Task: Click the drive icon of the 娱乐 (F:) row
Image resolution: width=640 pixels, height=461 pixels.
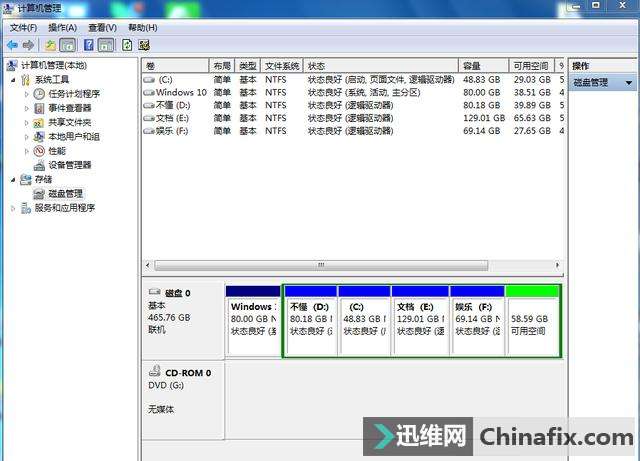Action: coord(149,131)
